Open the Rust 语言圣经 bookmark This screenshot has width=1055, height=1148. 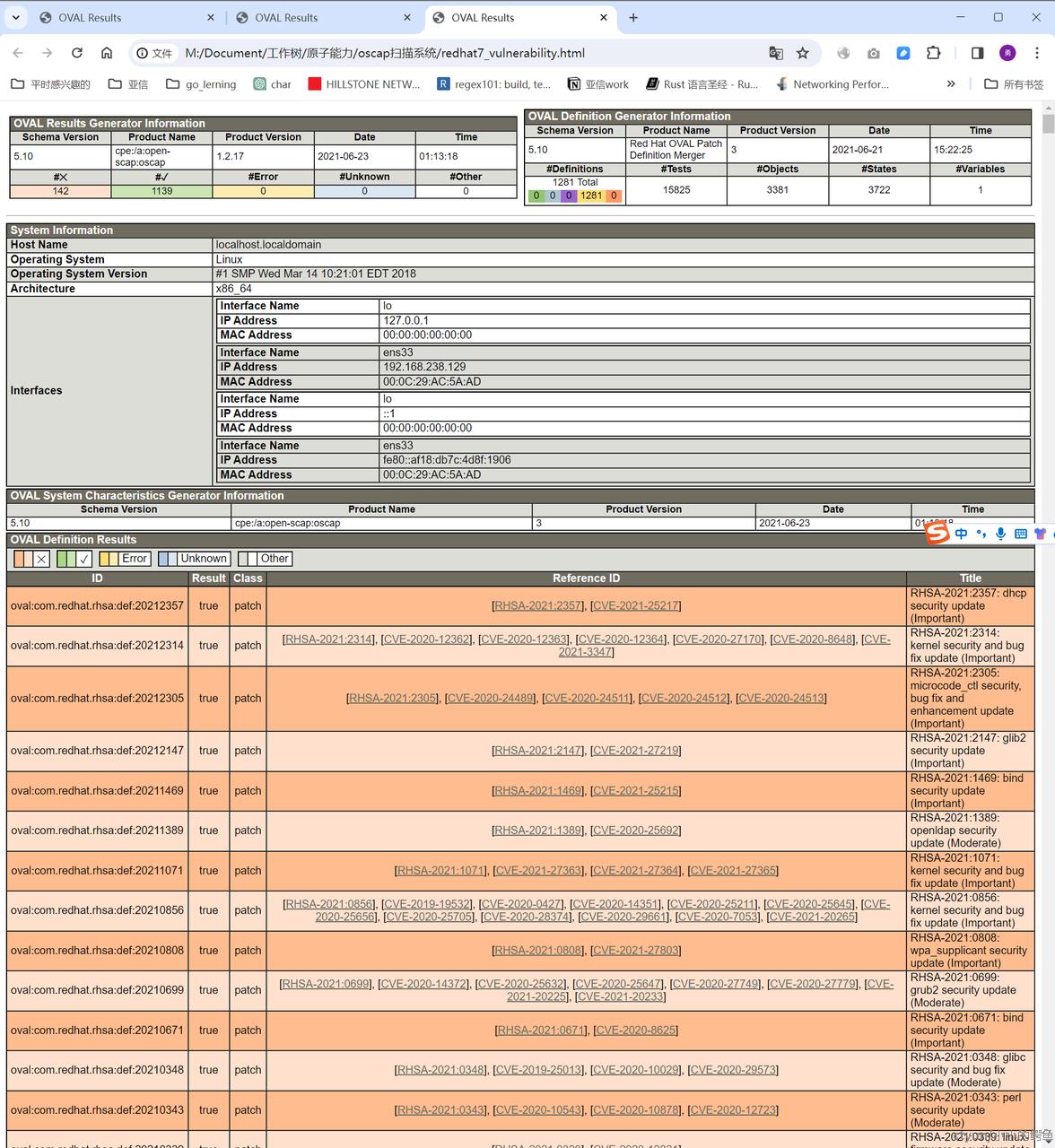702,84
